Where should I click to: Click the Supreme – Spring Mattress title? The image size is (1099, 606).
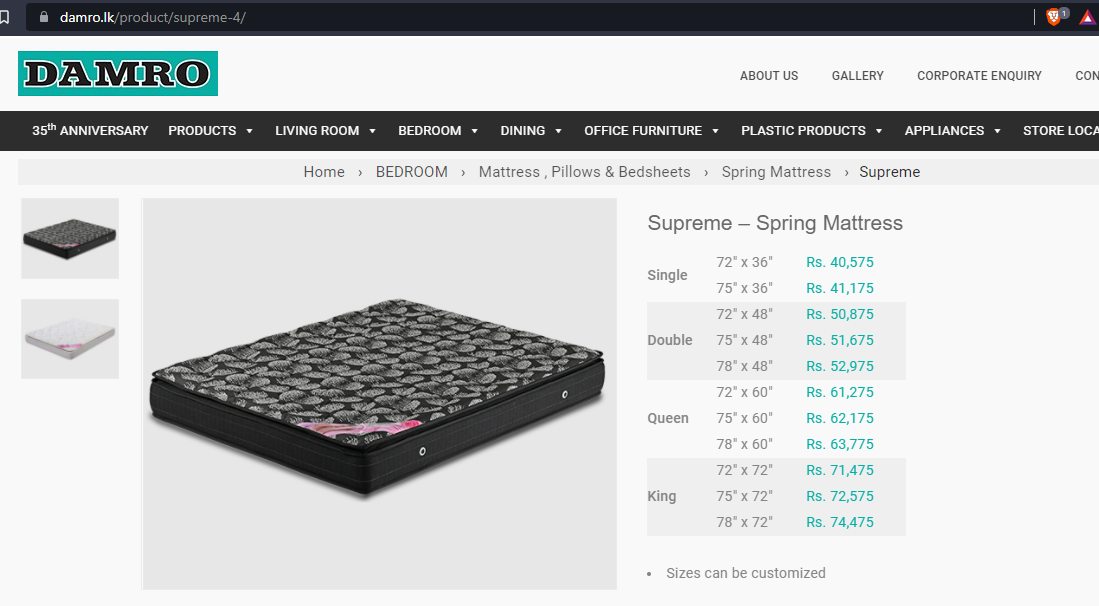tap(775, 223)
